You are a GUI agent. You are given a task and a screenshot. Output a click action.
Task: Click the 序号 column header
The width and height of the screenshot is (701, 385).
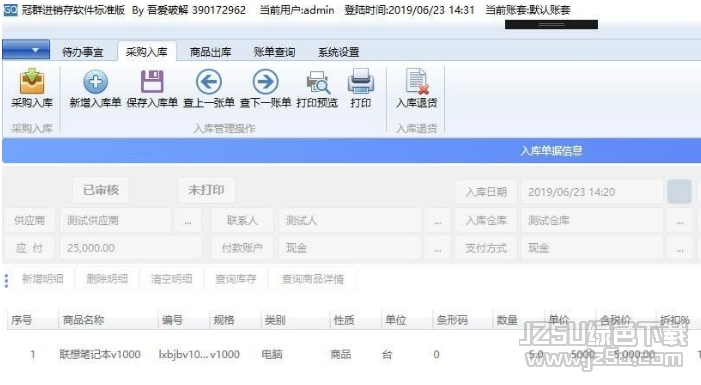[x=33, y=320]
